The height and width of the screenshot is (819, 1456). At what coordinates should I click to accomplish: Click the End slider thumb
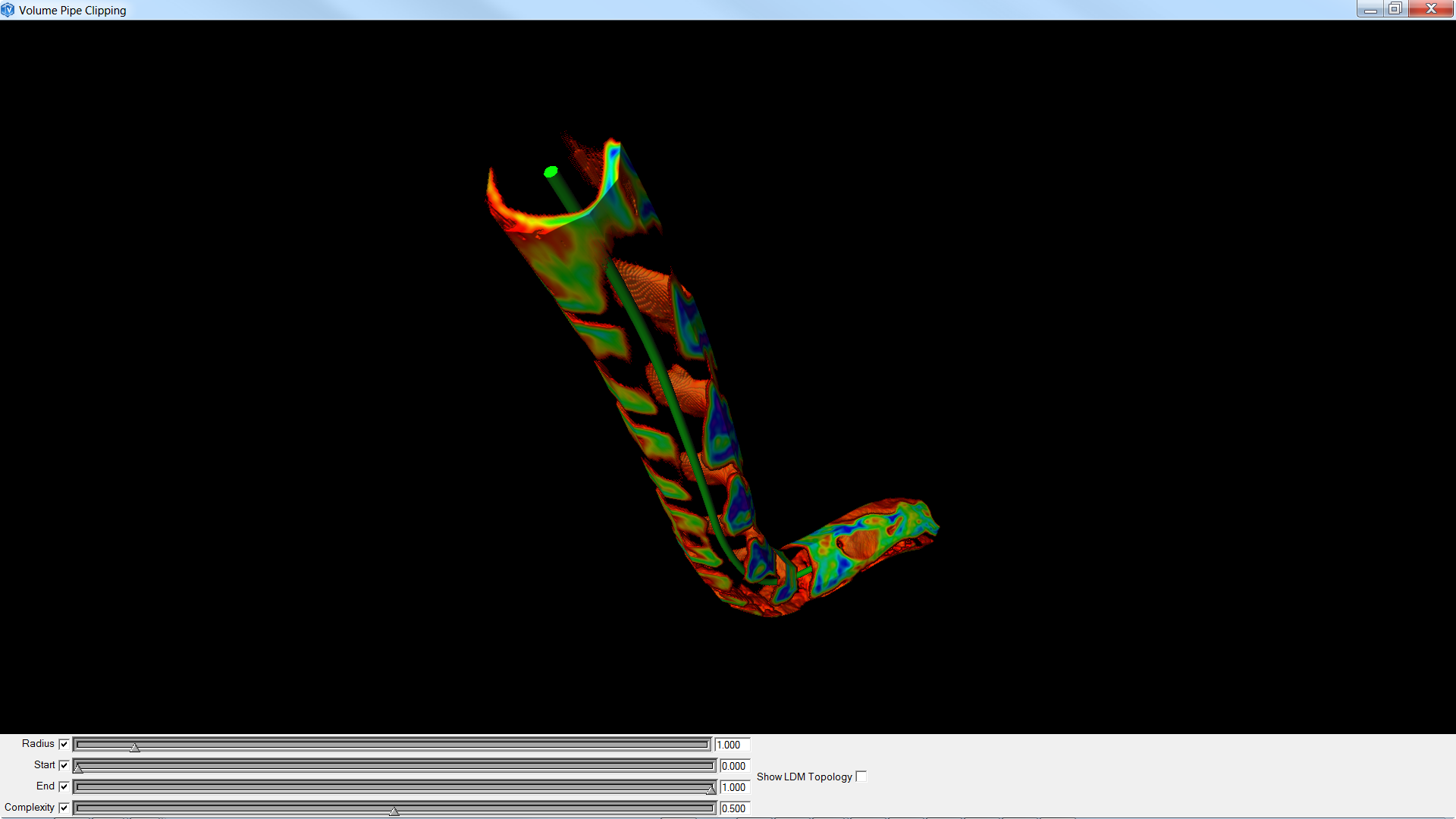[711, 789]
